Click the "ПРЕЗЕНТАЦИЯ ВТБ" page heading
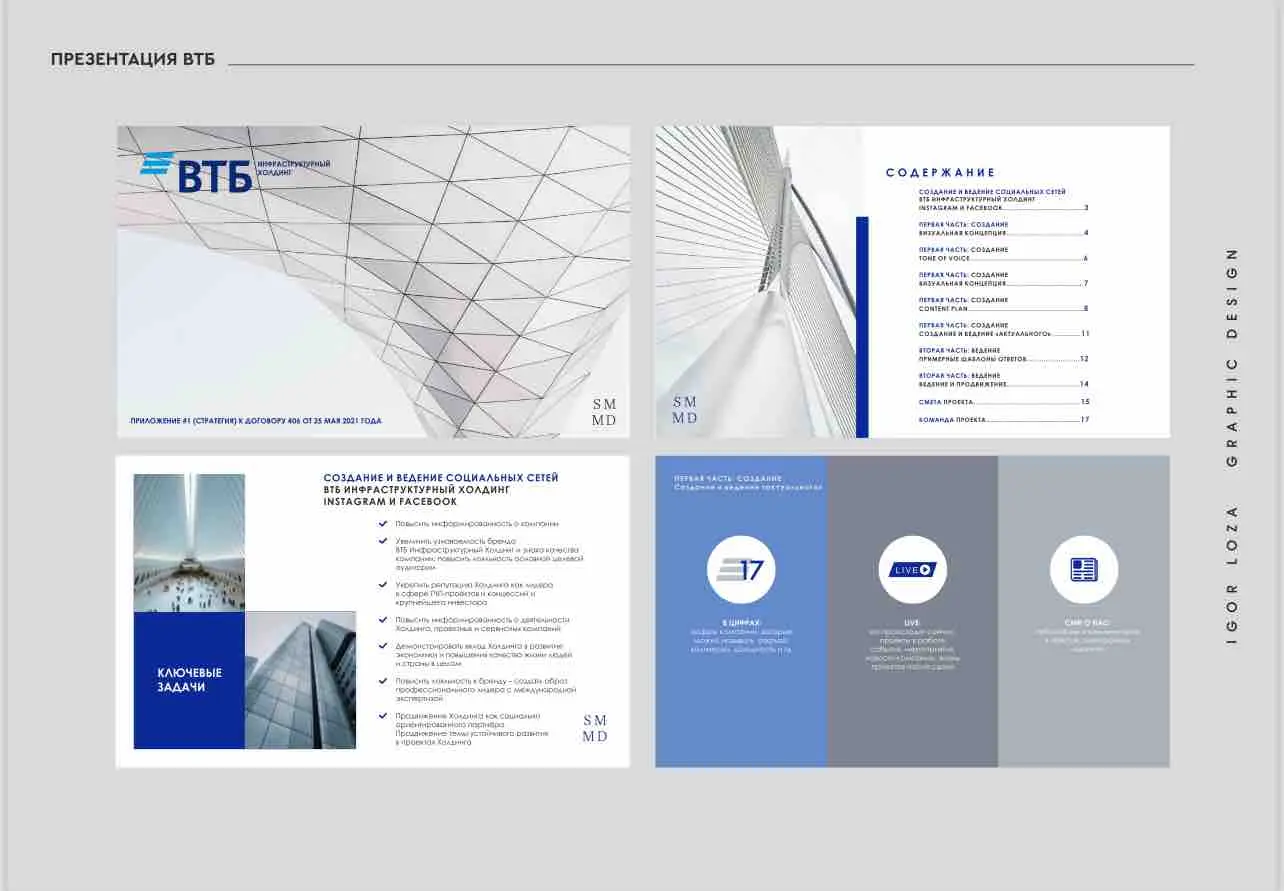 [x=133, y=60]
